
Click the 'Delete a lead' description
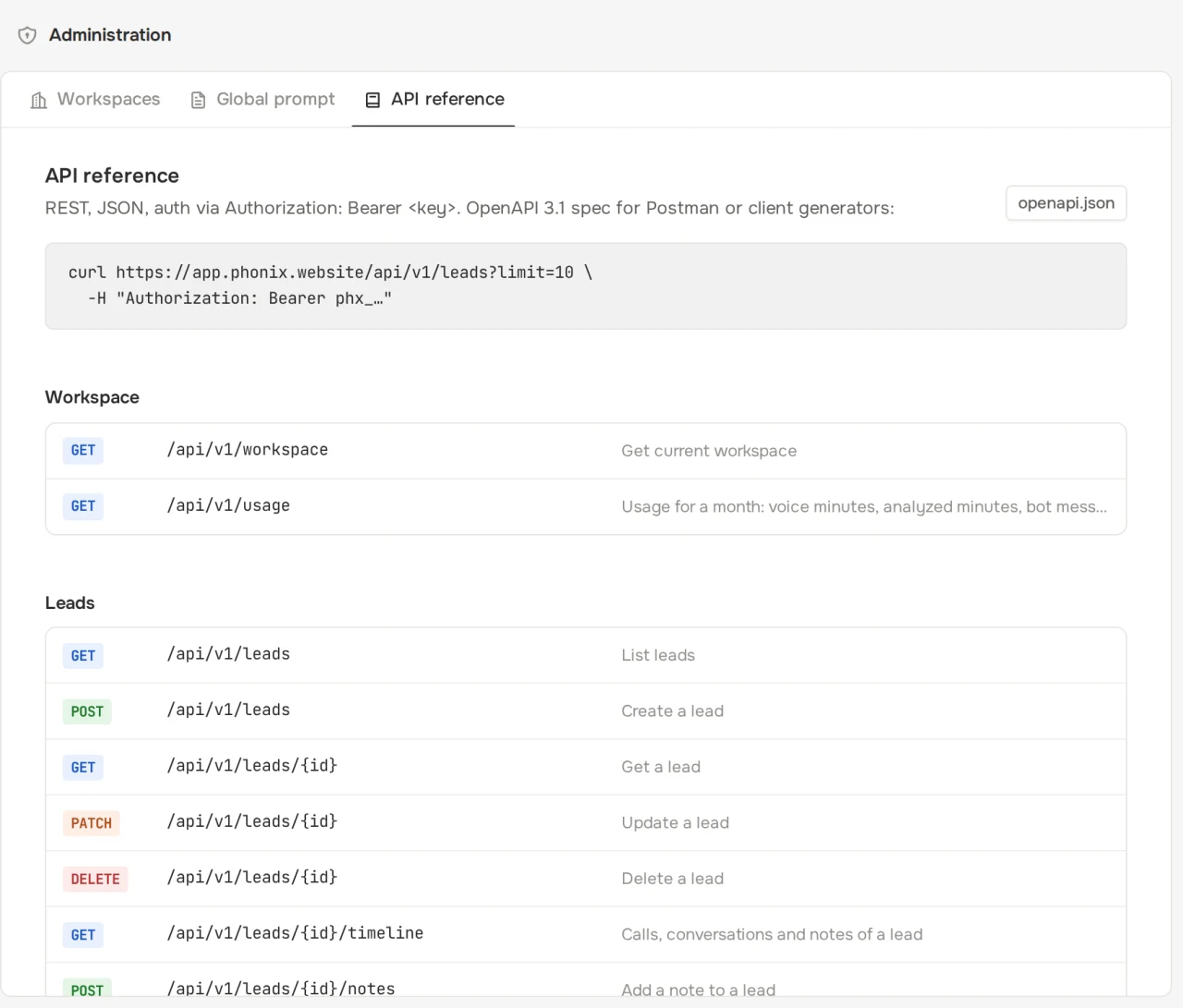pyautogui.click(x=673, y=879)
